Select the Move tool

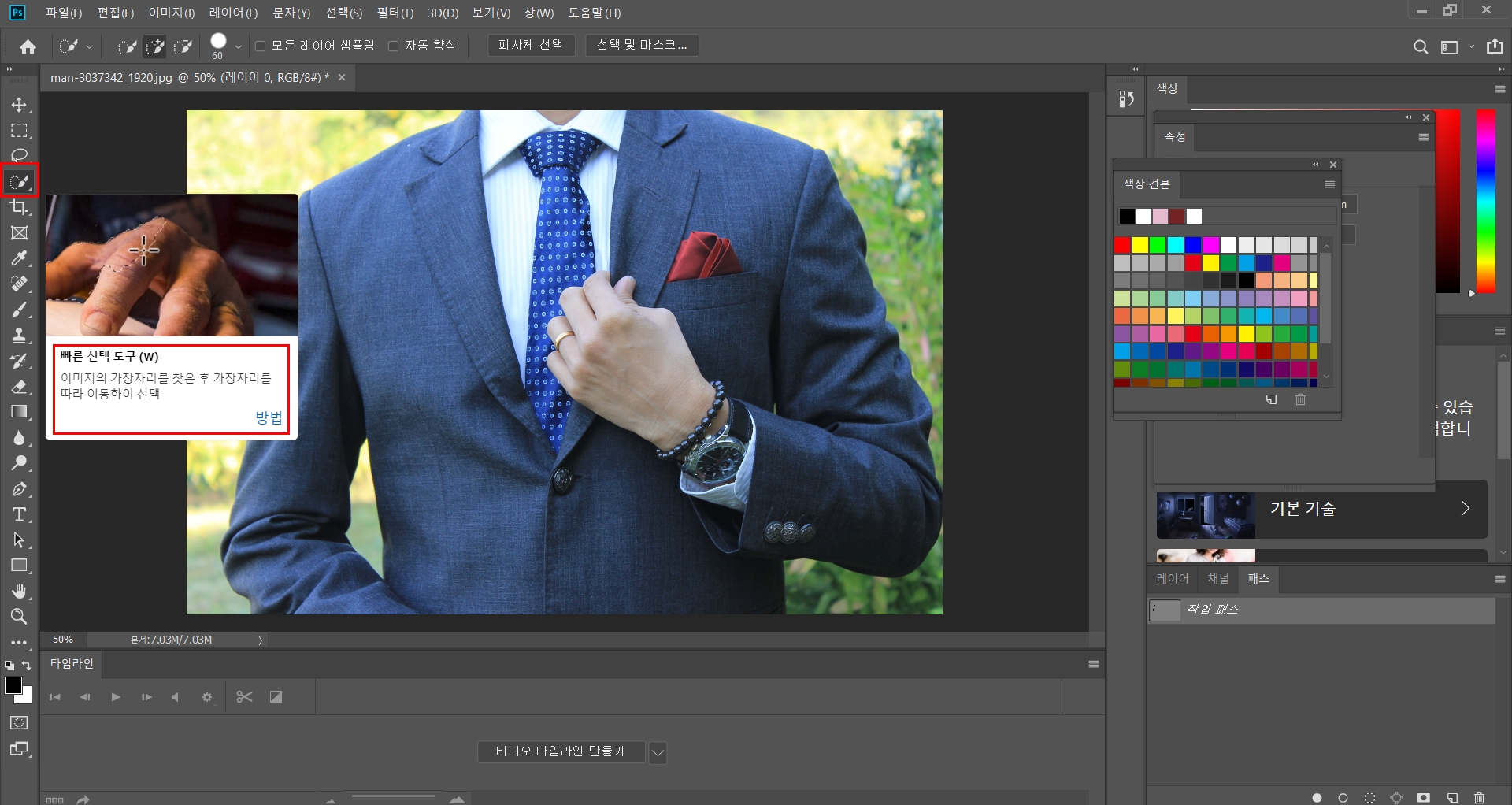click(19, 105)
